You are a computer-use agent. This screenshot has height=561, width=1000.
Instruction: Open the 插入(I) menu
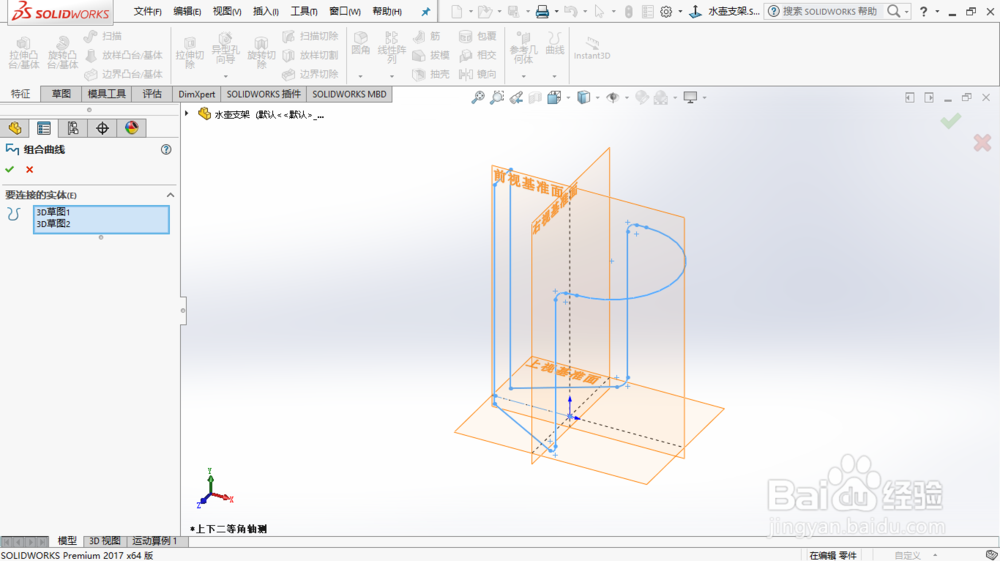(x=265, y=11)
